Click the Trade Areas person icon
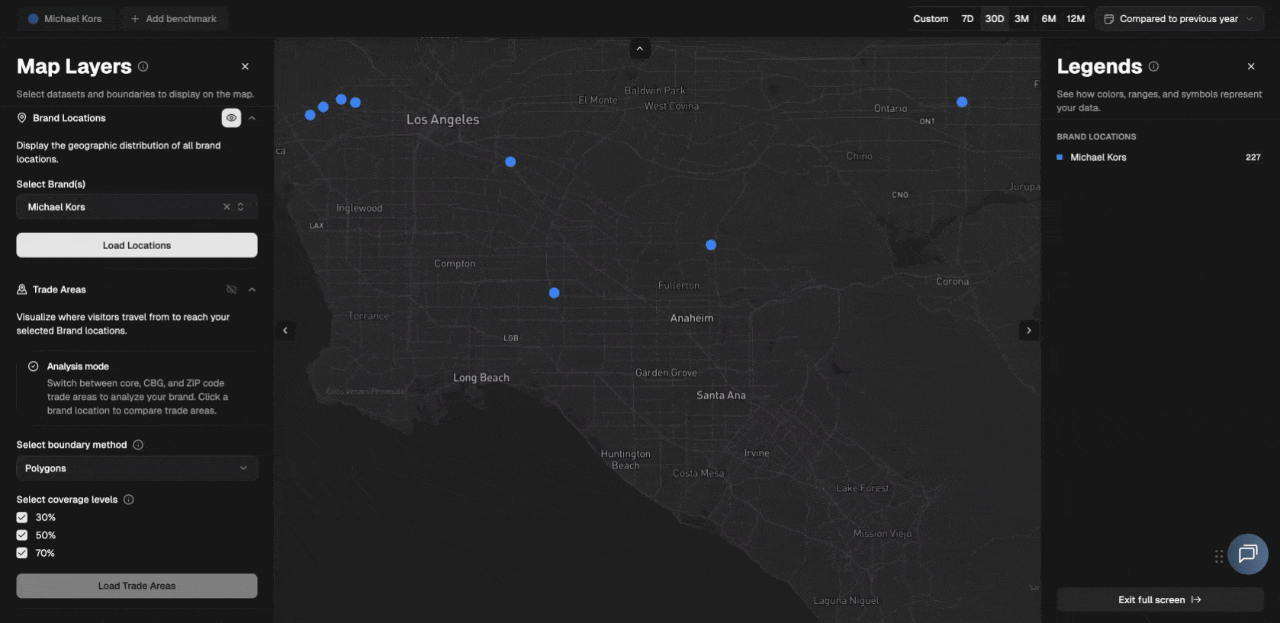The image size is (1280, 623). pyautogui.click(x=21, y=289)
